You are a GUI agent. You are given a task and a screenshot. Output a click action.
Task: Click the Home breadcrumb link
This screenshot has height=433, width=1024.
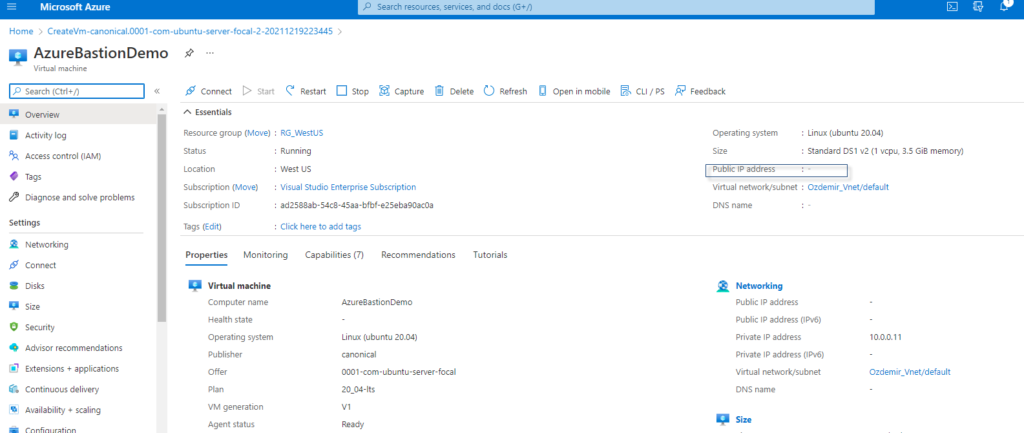click(x=21, y=31)
